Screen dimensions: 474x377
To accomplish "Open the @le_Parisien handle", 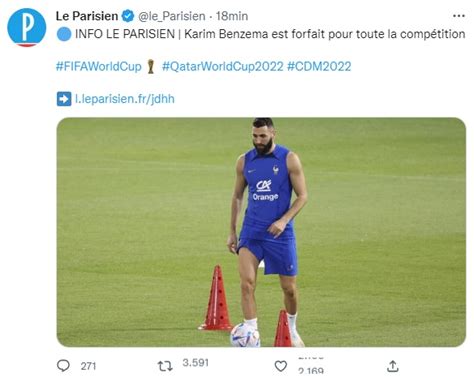I will click(172, 16).
